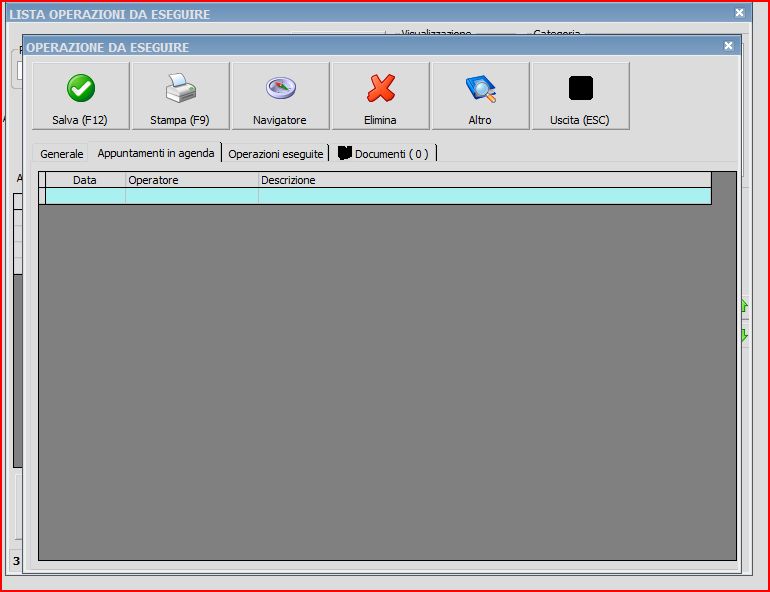Click the row selector of the highlighted row
Image resolution: width=770 pixels, height=592 pixels.
(x=42, y=196)
